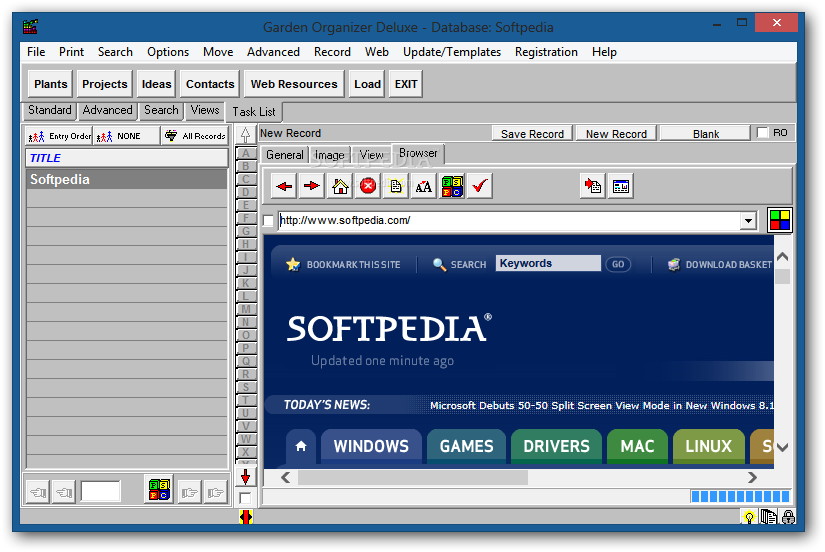825x552 pixels.
Task: Switch to the General tab
Action: [x=285, y=155]
